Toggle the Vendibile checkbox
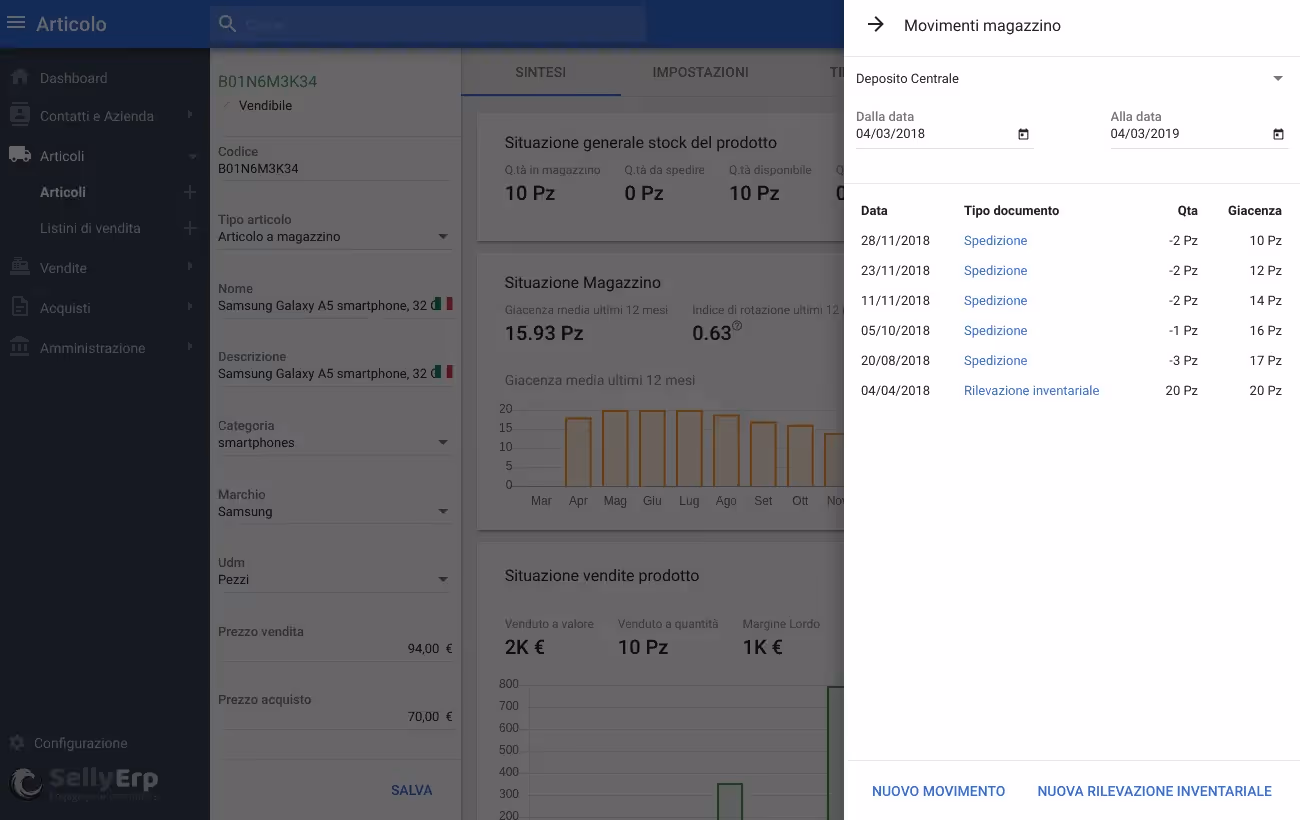This screenshot has height=820, width=1300. point(227,105)
